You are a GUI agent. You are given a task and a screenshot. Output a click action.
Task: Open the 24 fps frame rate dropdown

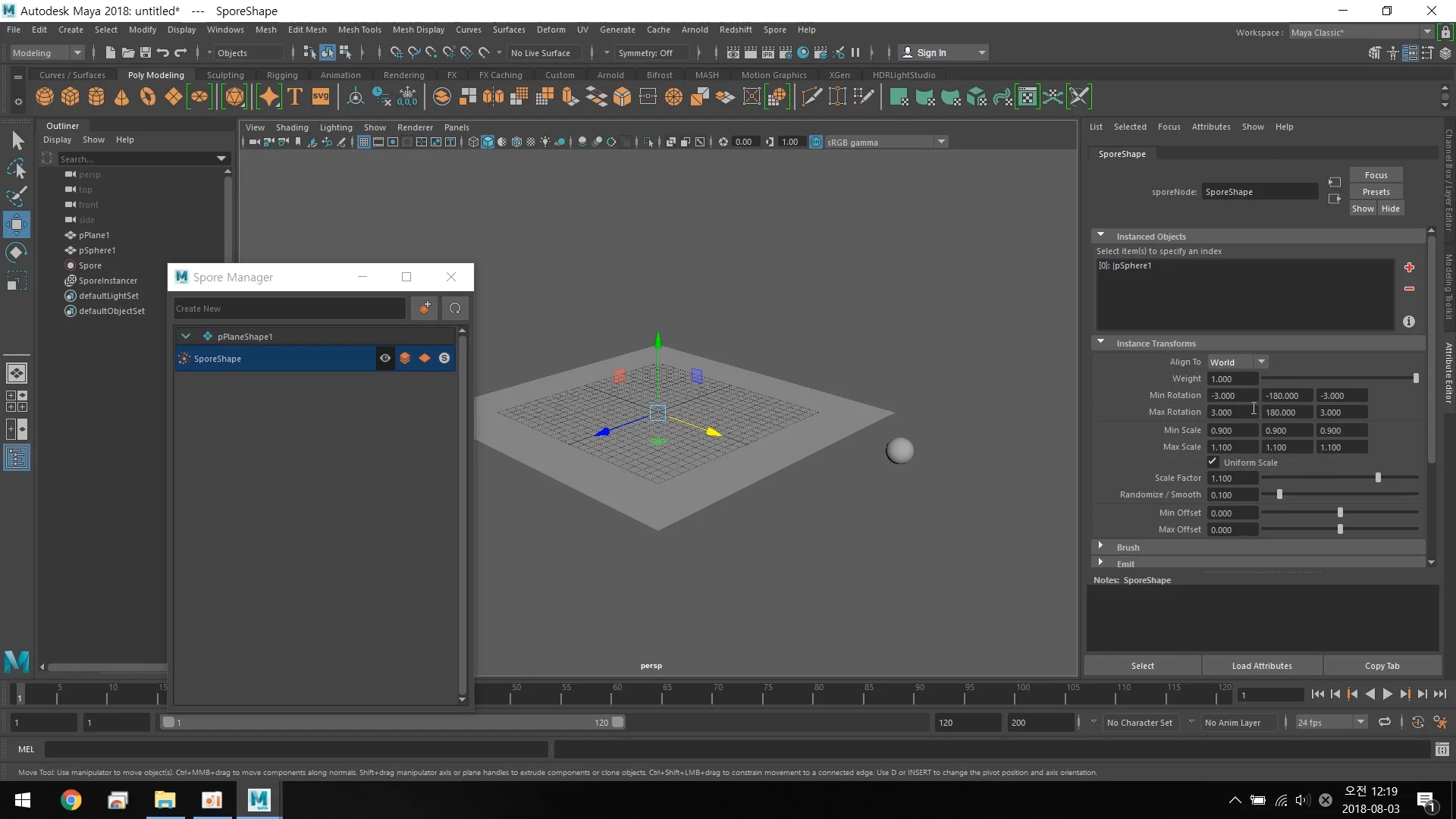[1330, 722]
